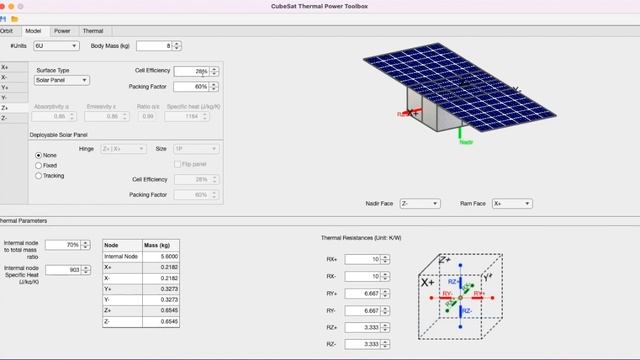This screenshot has width=640, height=360.
Task: Click the Z+ row in the mass table
Action: (141, 311)
